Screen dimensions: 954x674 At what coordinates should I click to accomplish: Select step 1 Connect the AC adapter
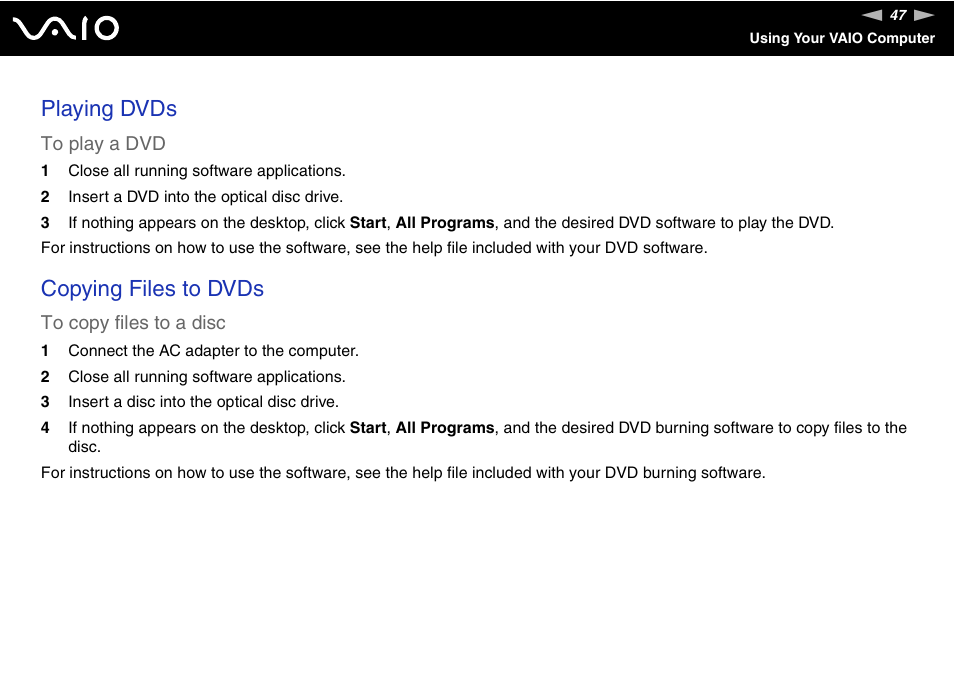tap(213, 351)
